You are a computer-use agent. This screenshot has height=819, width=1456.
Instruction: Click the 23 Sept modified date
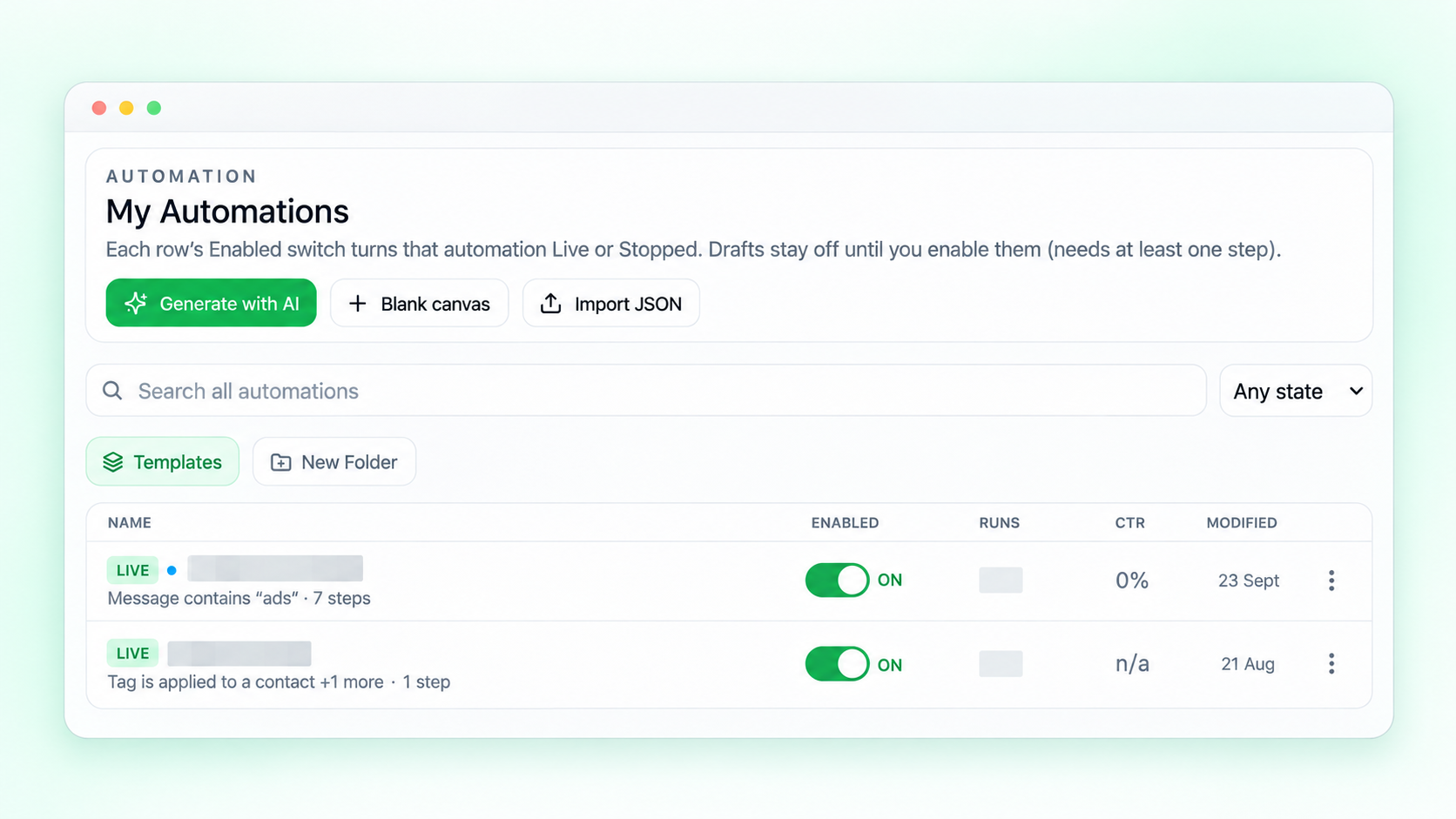1249,581
